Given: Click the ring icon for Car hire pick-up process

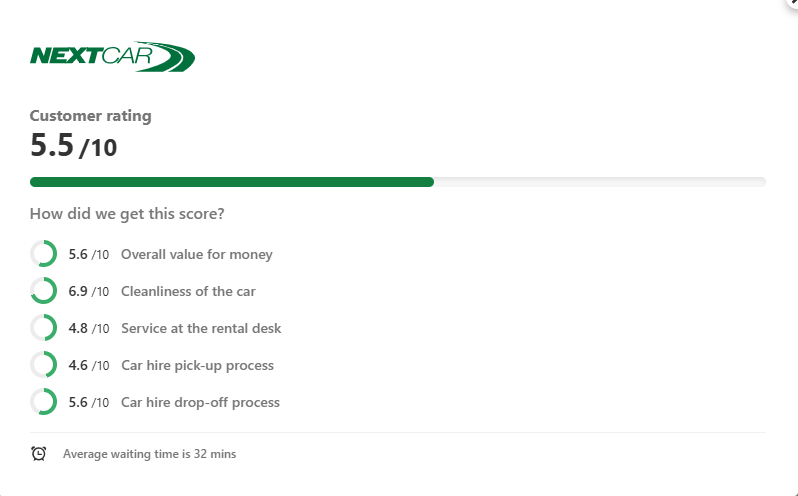Looking at the screenshot, I should pyautogui.click(x=43, y=365).
